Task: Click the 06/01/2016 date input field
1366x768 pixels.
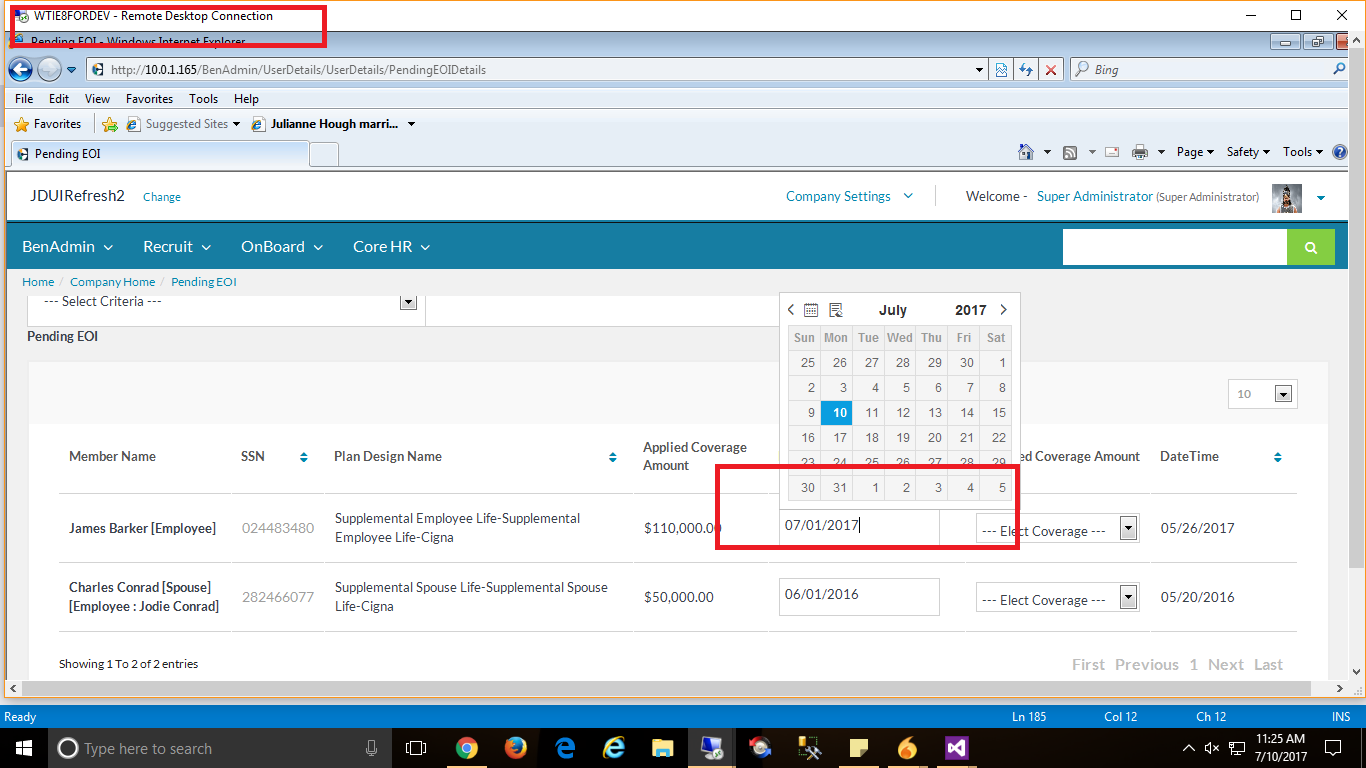Action: (858, 597)
